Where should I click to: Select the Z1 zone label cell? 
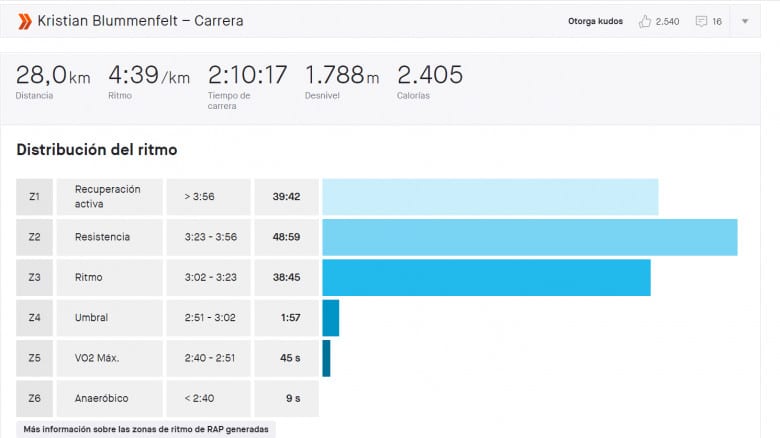[34, 197]
